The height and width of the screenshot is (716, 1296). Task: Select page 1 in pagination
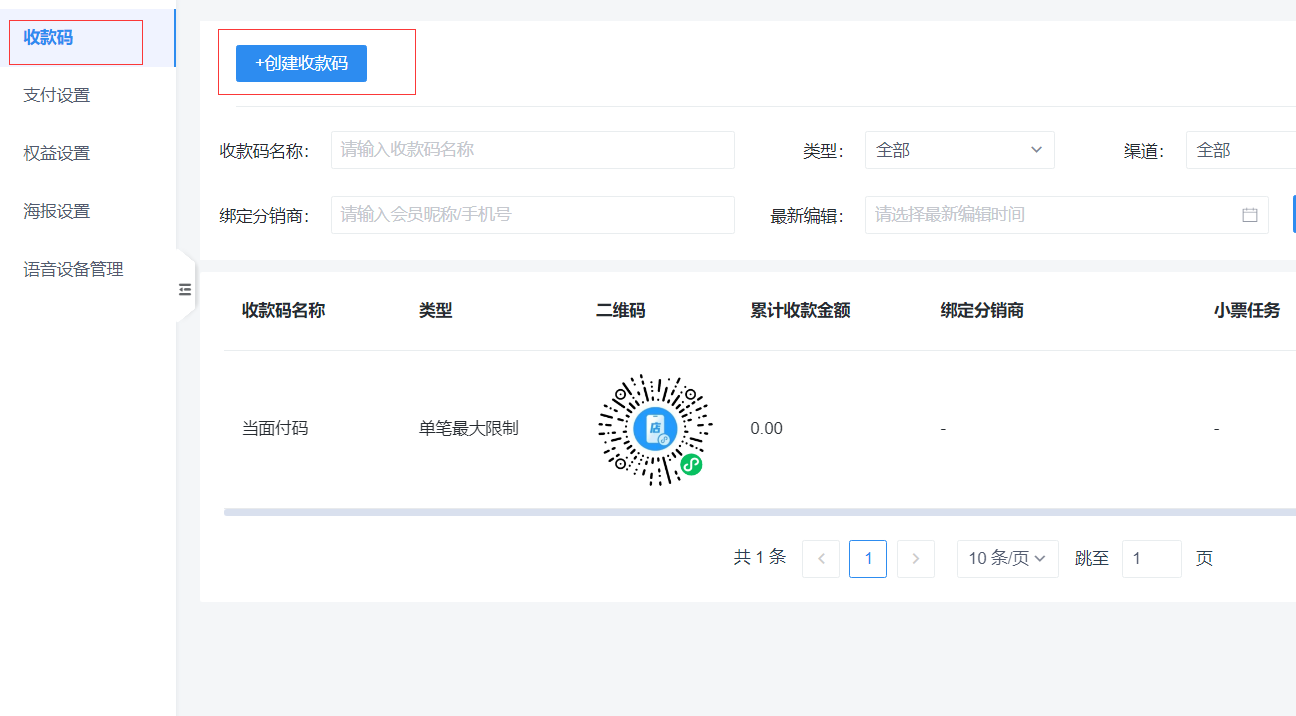868,559
